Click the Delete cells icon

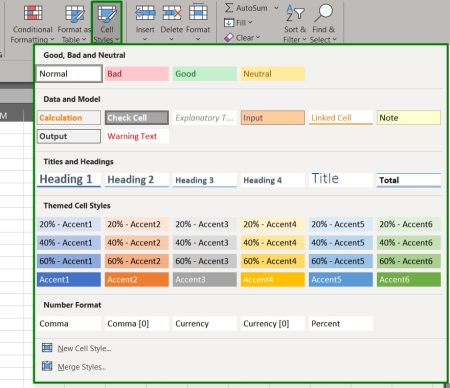point(172,13)
